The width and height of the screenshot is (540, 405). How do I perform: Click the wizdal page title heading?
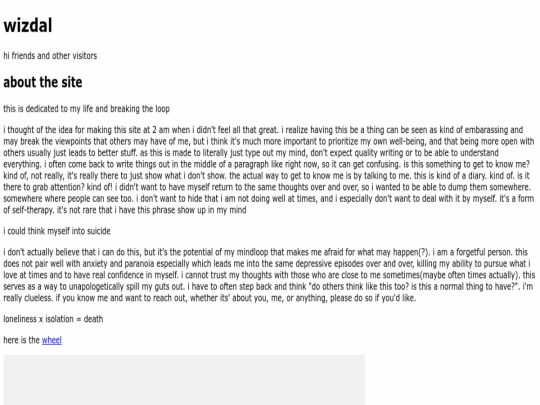[28, 25]
